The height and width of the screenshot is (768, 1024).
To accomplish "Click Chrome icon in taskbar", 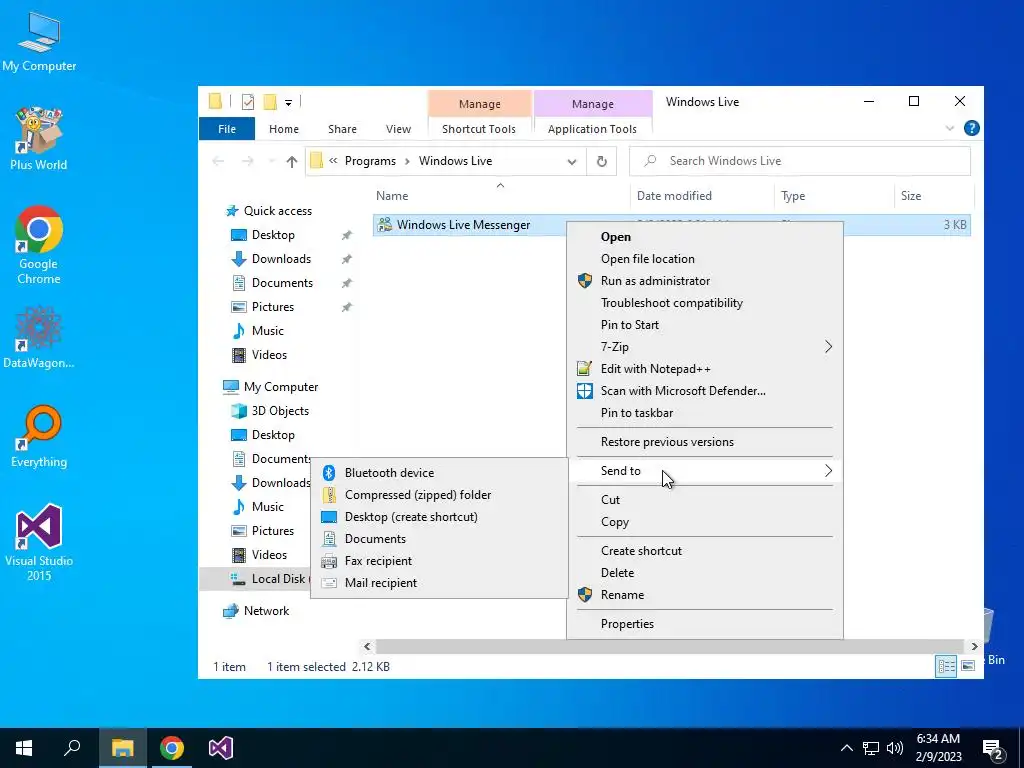I will 172,748.
